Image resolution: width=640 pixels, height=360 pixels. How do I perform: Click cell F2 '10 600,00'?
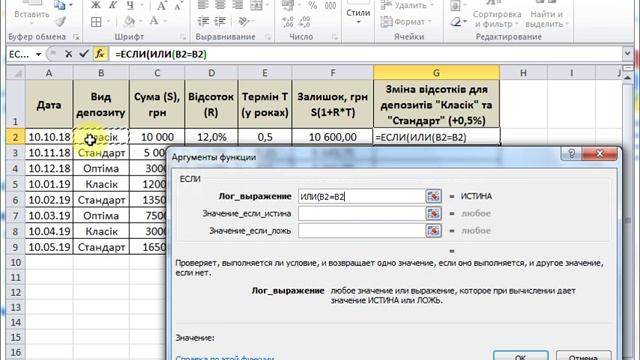coord(333,137)
